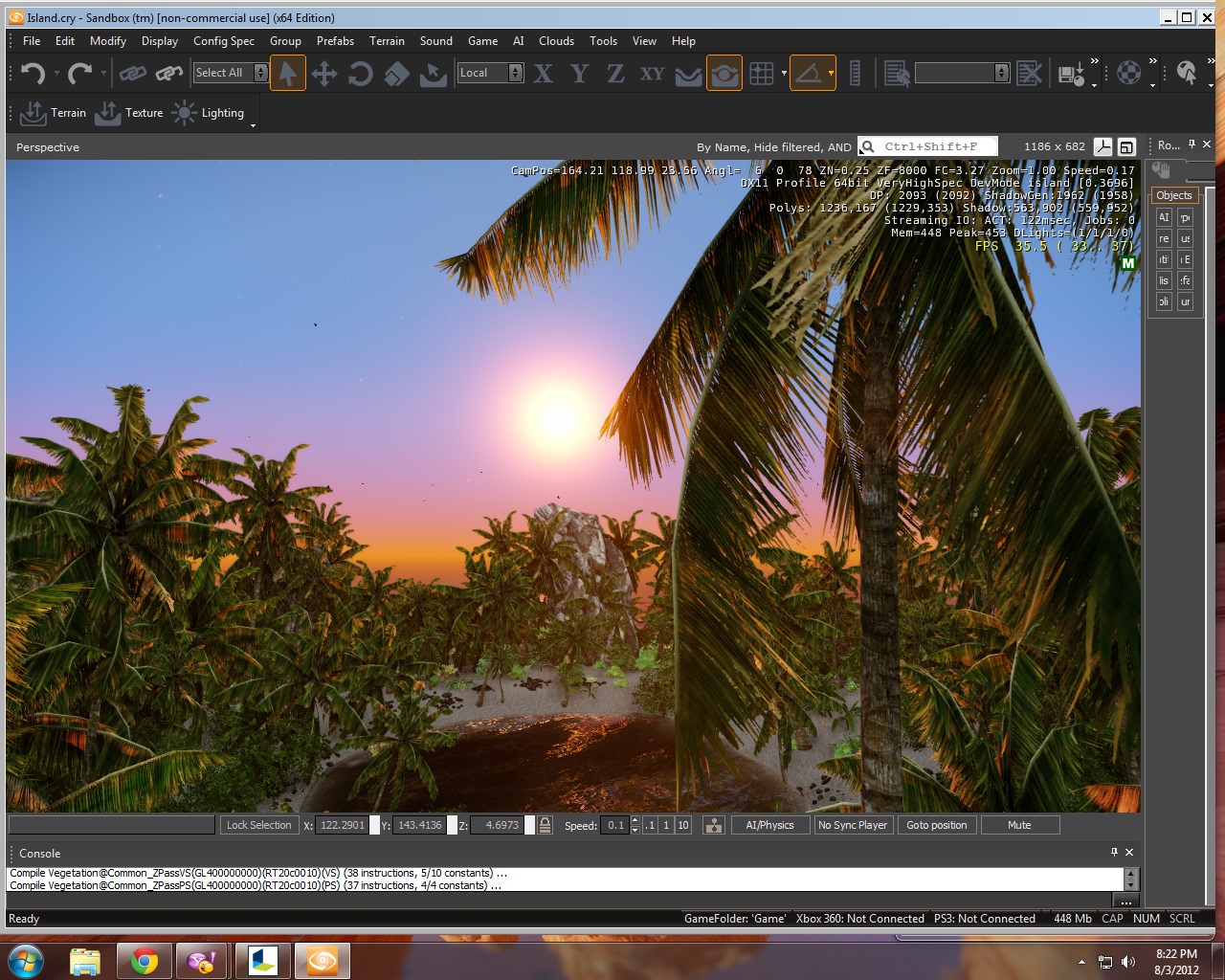Open the empty selection set combo box
Screen dimensions: 1225x980
962,73
